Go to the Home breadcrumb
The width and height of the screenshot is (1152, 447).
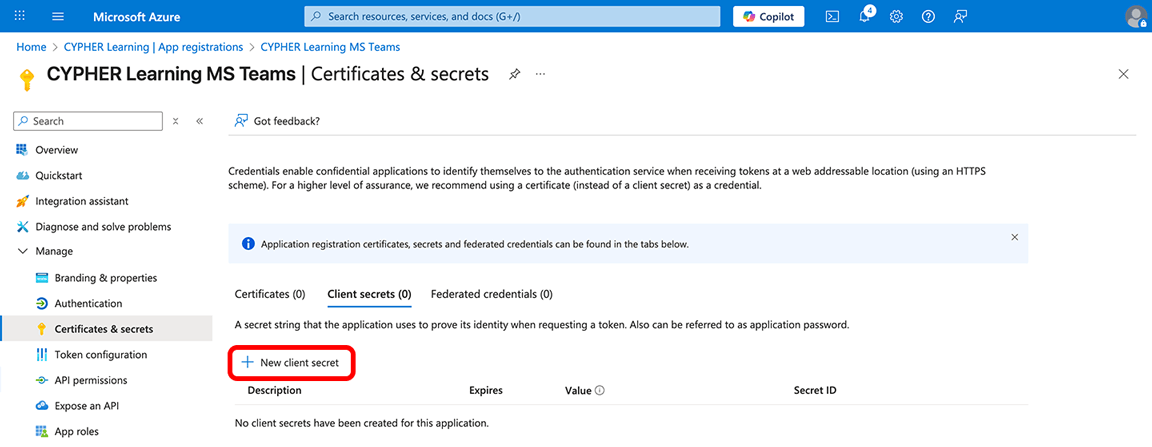(31, 47)
